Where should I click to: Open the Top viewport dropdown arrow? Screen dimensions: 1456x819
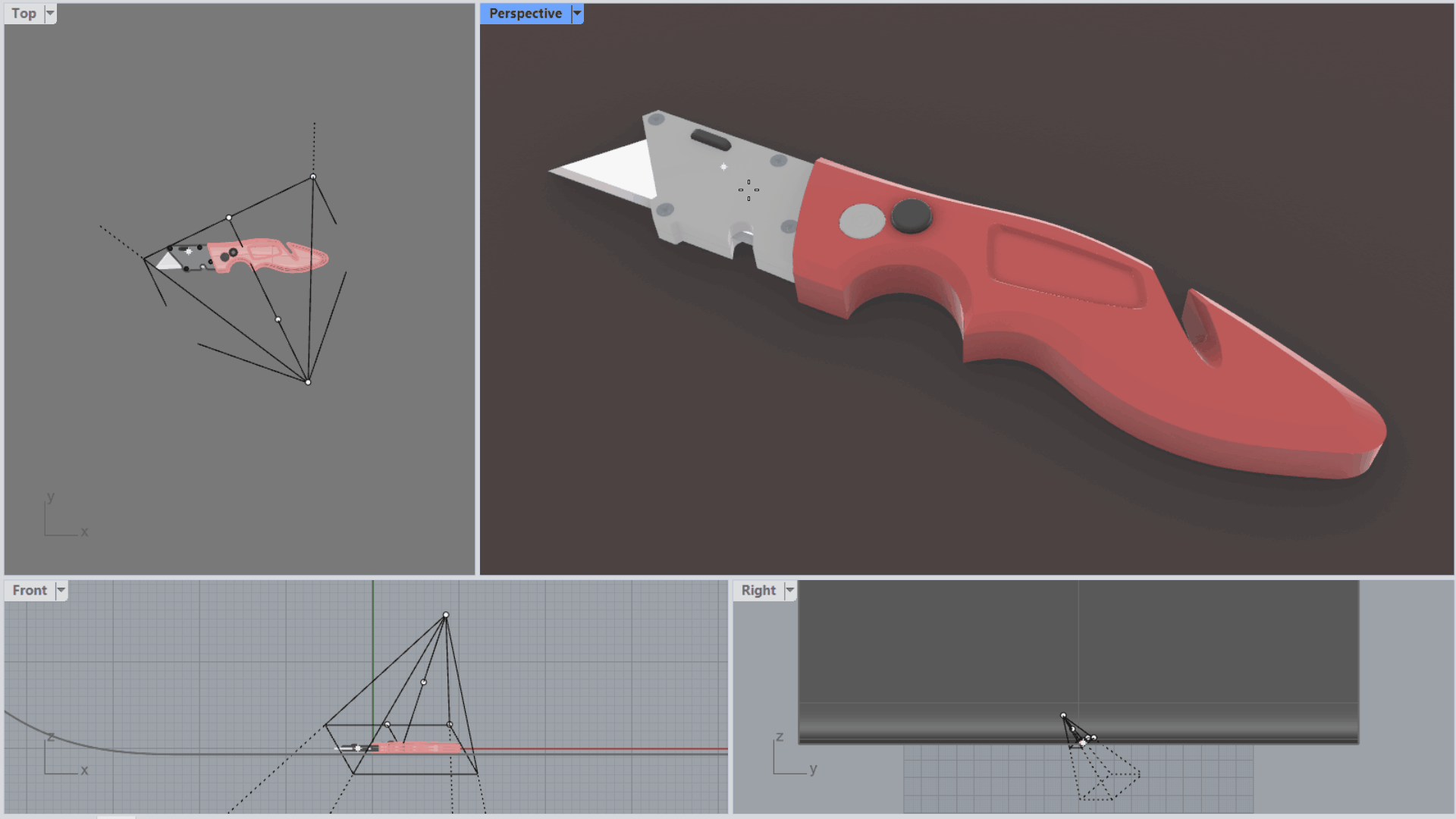tap(50, 13)
